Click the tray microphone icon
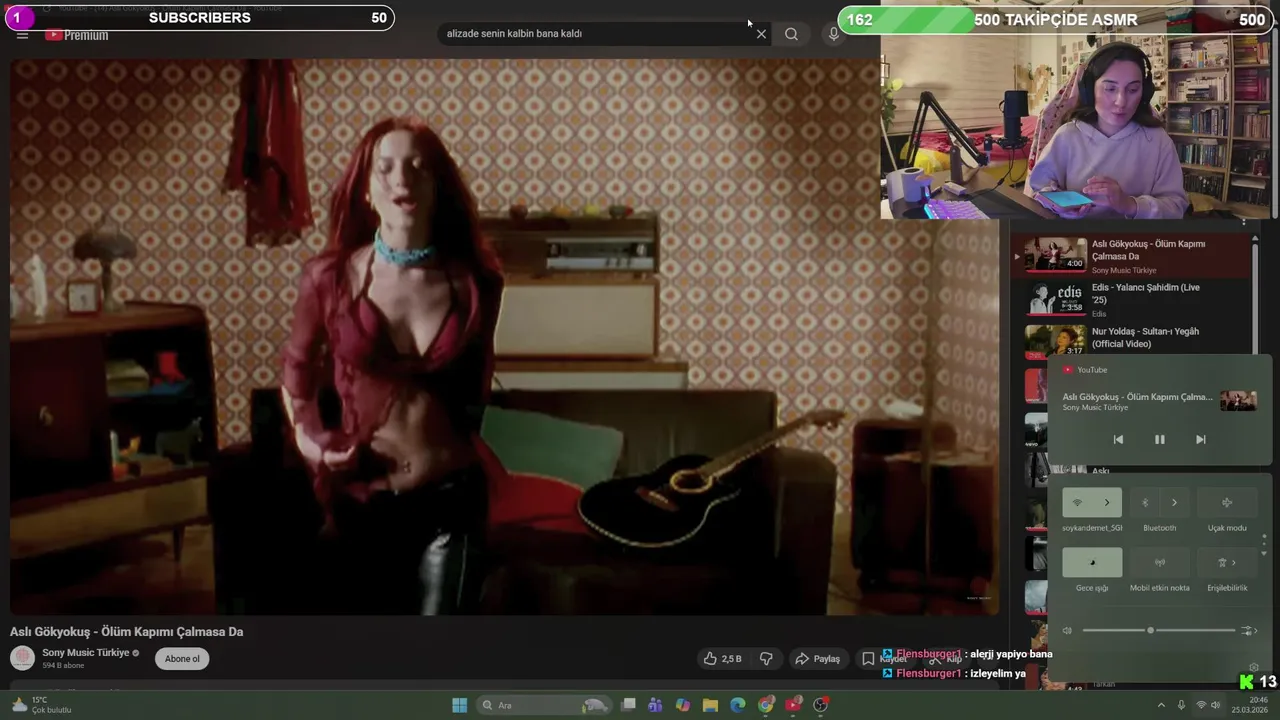1280x720 pixels. point(1181,705)
